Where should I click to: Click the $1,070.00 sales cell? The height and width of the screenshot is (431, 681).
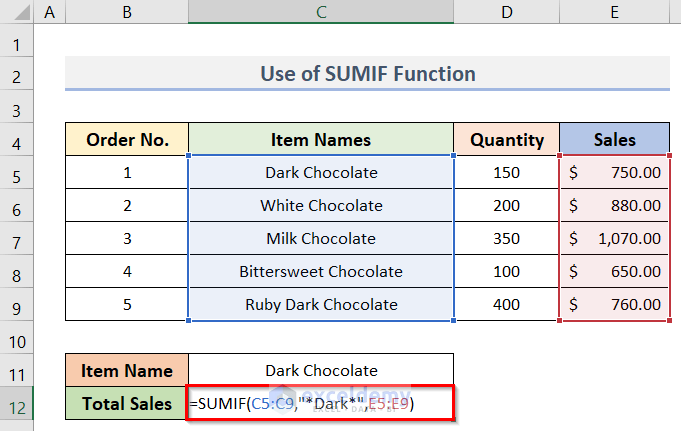[x=615, y=238]
